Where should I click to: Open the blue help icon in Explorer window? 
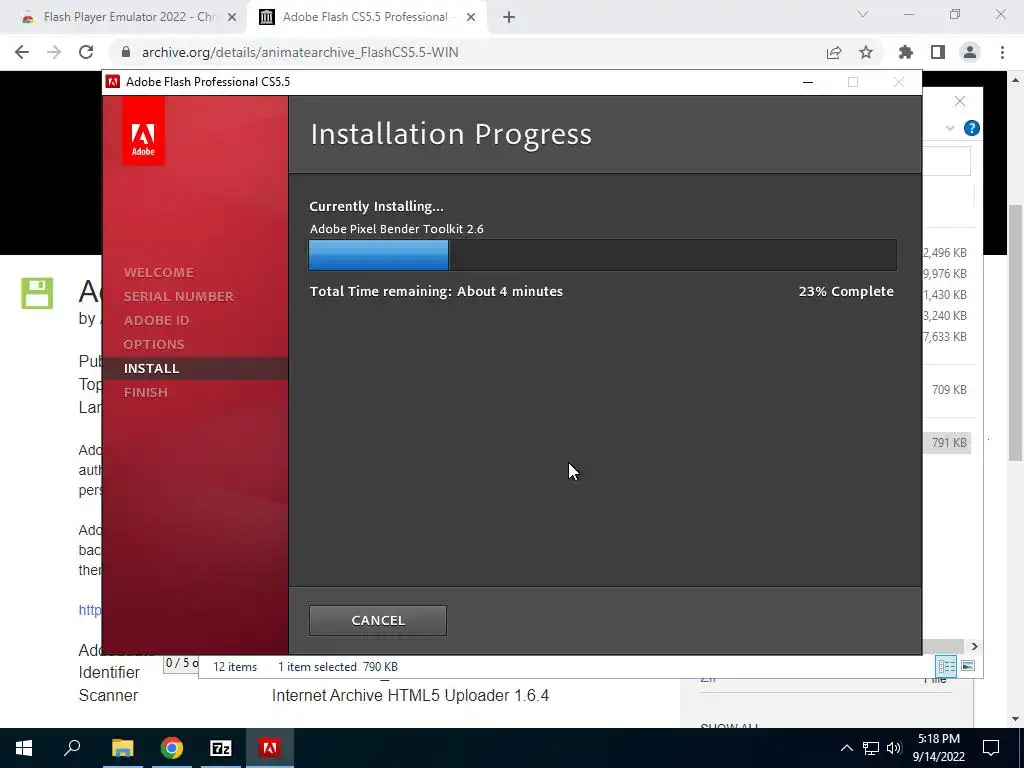pos(972,128)
